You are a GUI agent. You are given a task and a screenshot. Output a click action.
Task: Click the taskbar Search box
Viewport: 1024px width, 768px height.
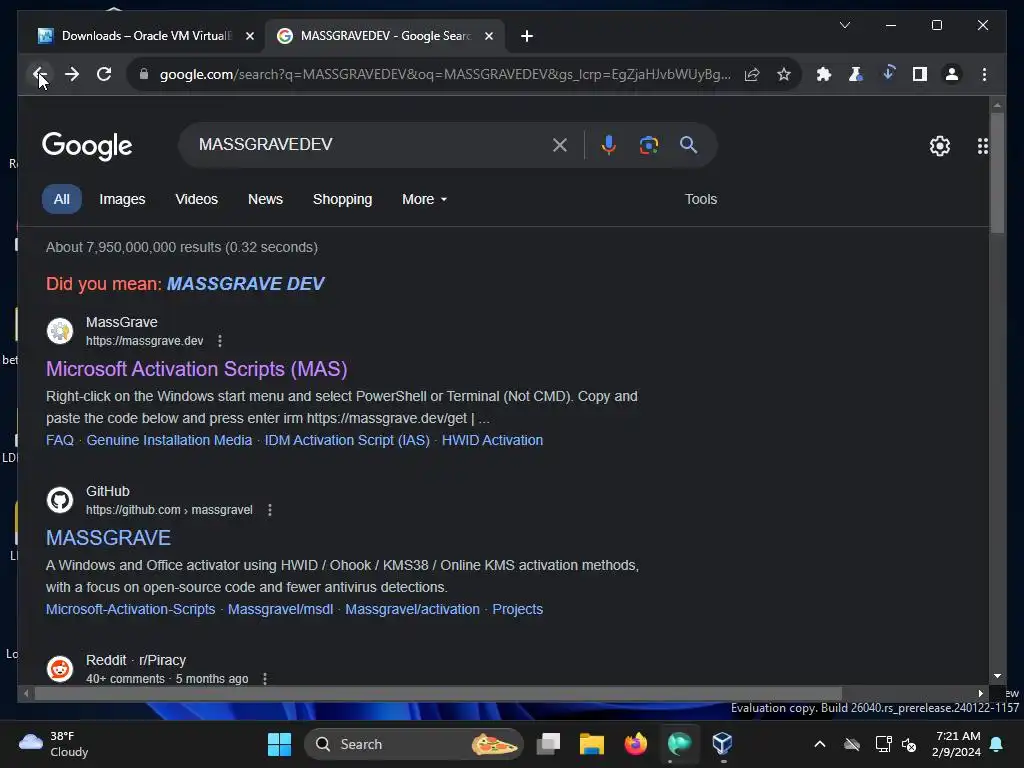(414, 744)
